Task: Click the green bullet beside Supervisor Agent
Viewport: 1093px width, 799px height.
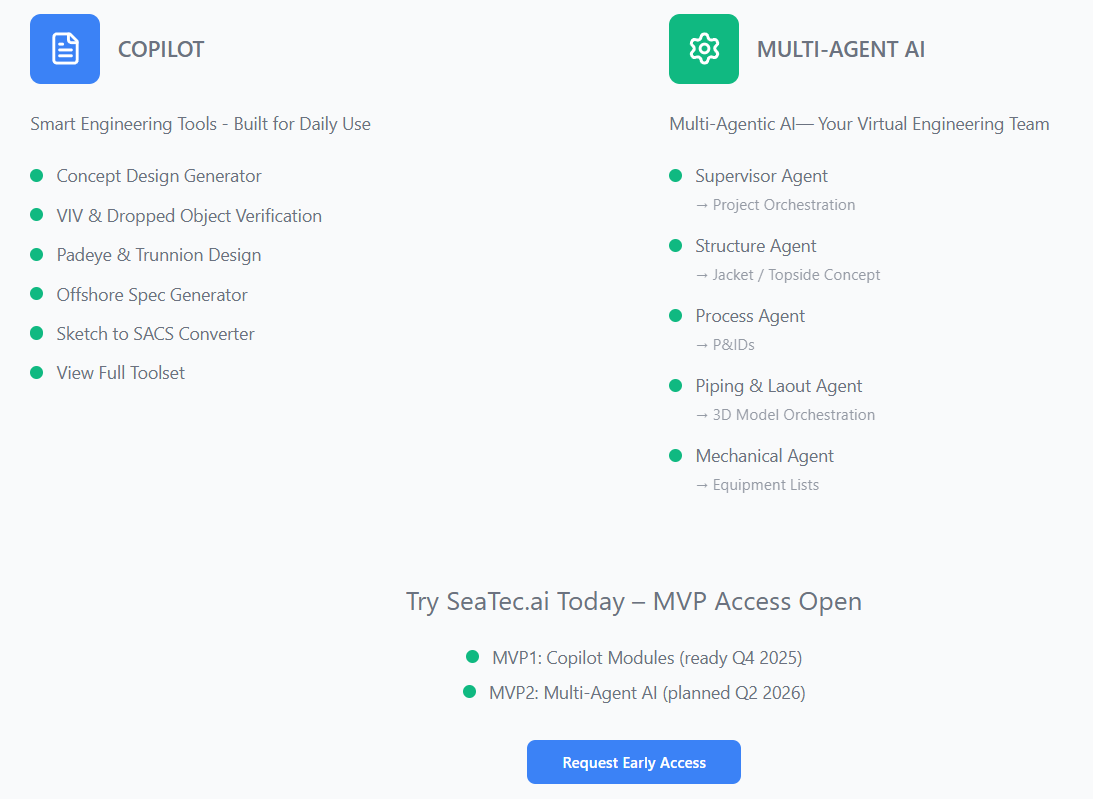Action: [x=676, y=176]
